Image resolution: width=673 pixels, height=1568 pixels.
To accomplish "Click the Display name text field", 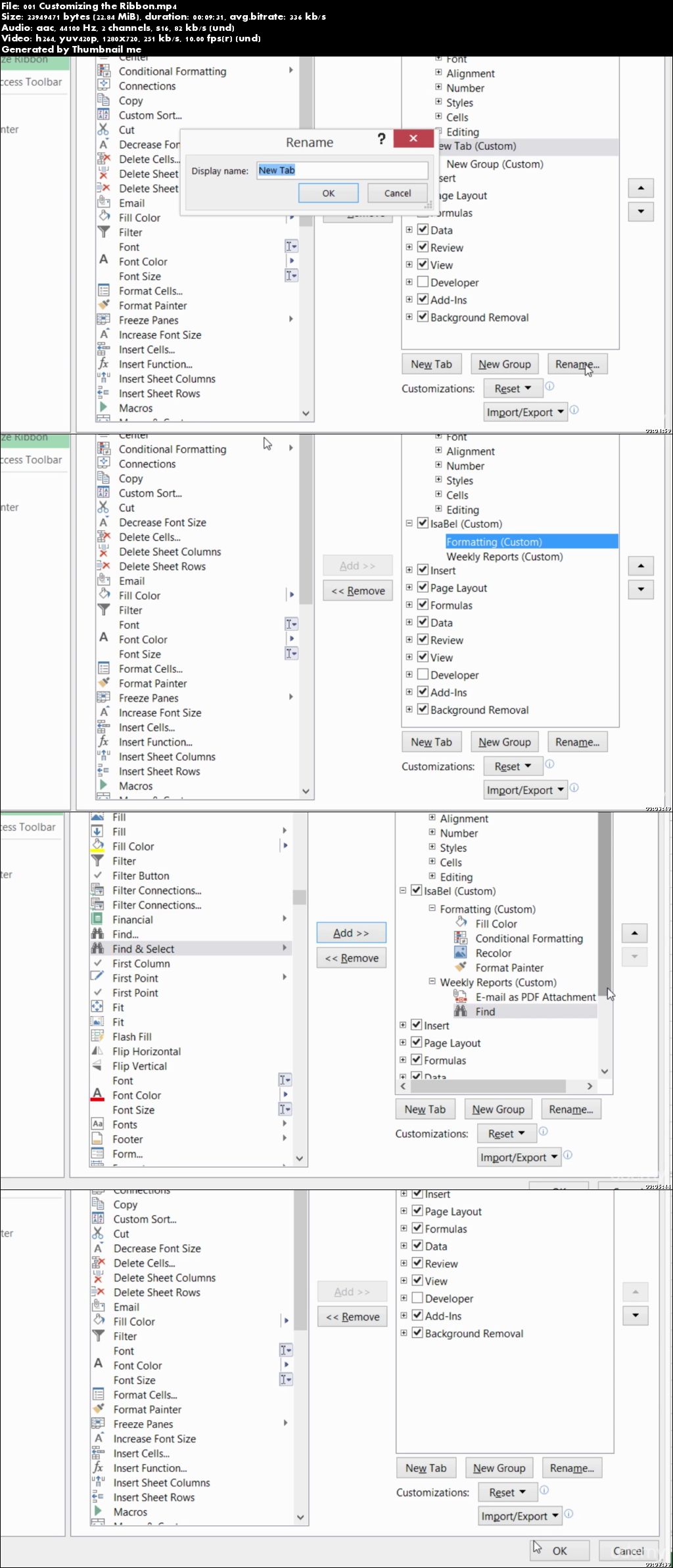I will [342, 170].
